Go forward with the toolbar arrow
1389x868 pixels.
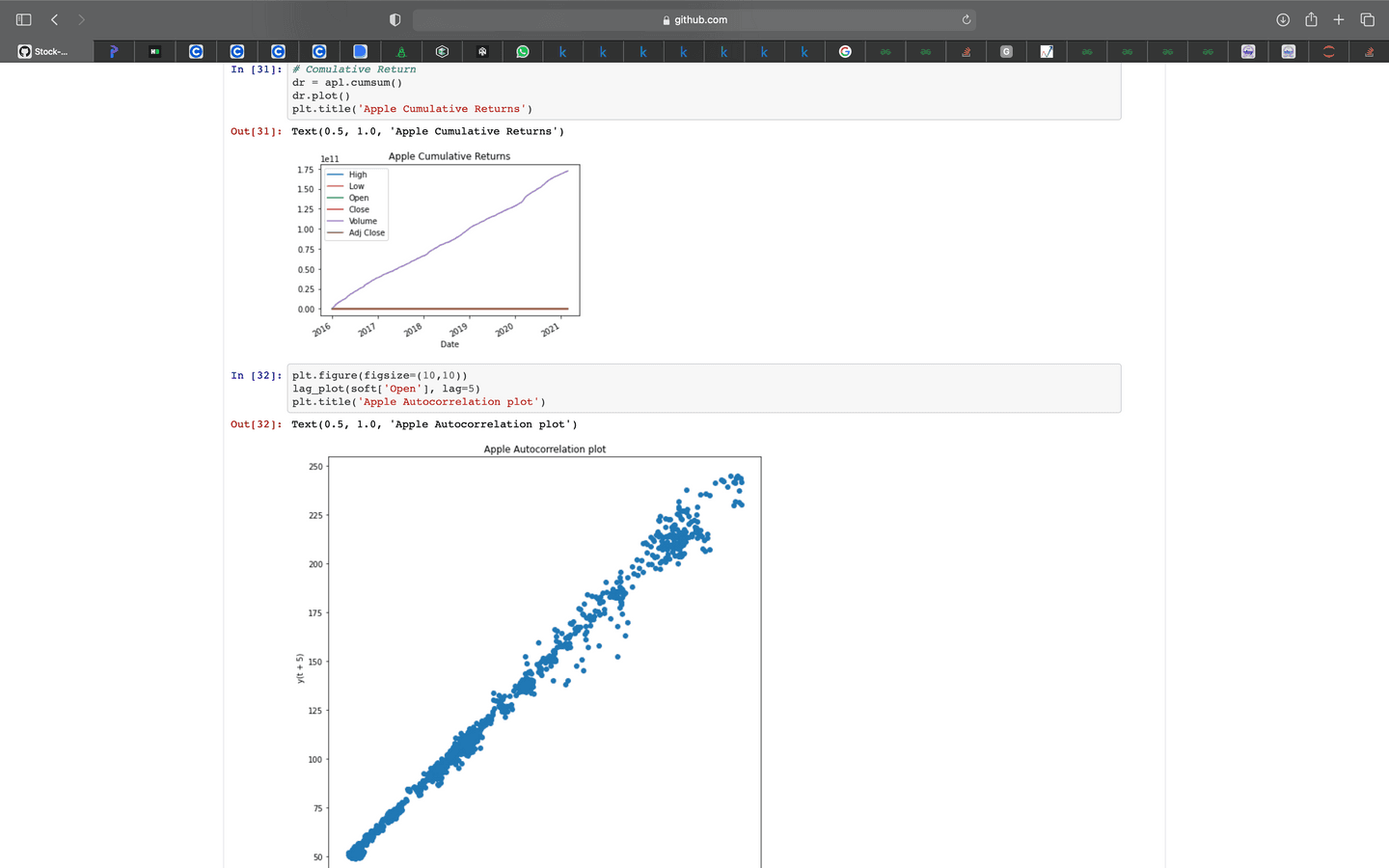[82, 19]
